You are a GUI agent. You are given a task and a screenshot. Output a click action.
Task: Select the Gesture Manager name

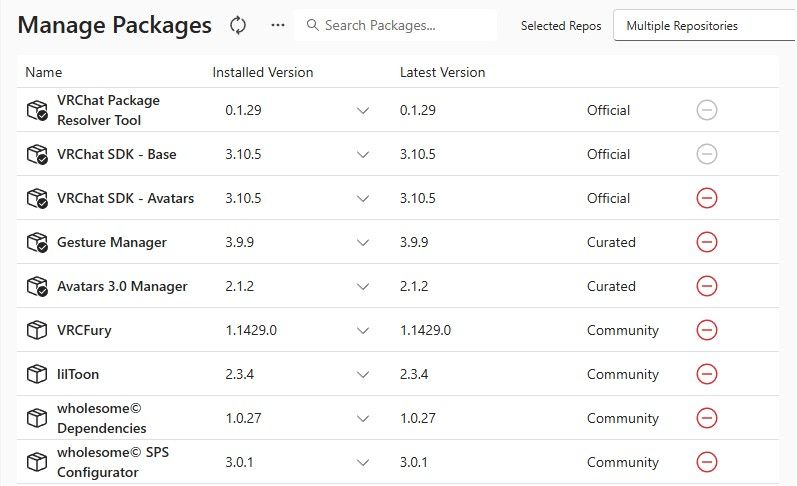tap(112, 242)
